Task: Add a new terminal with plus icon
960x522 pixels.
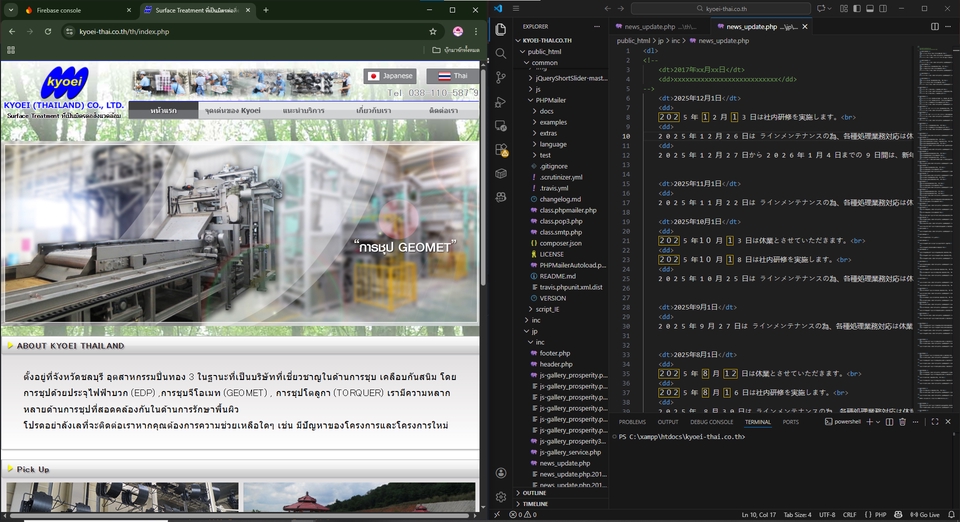Action: (869, 422)
